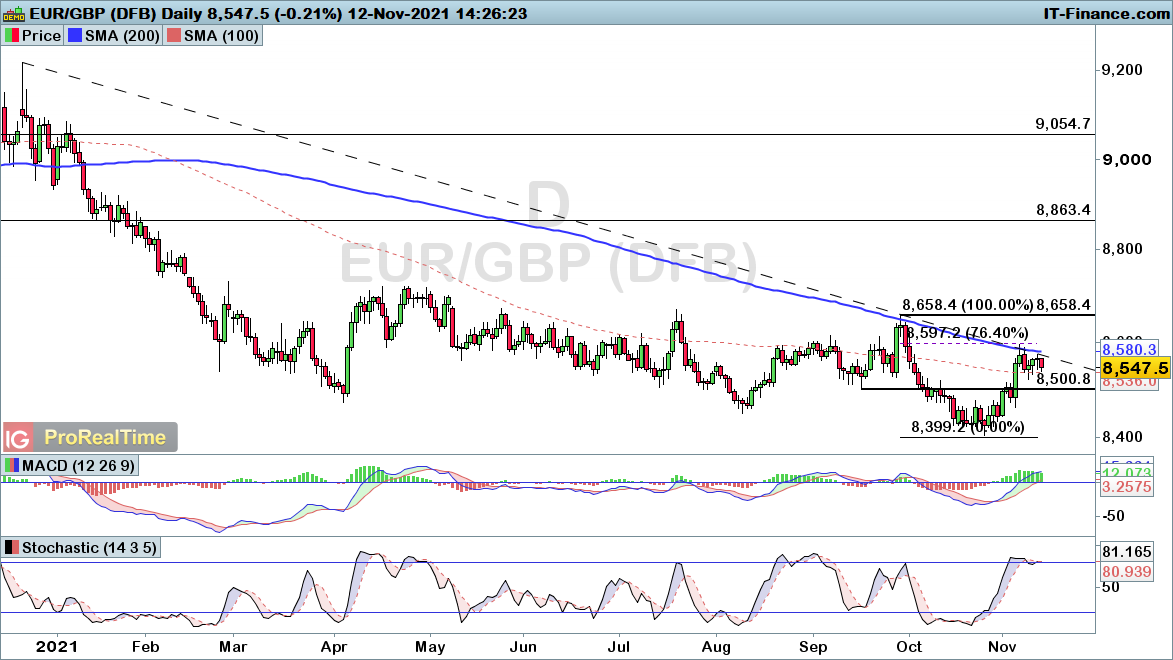Open SMA (200) indicator settings

122,35
